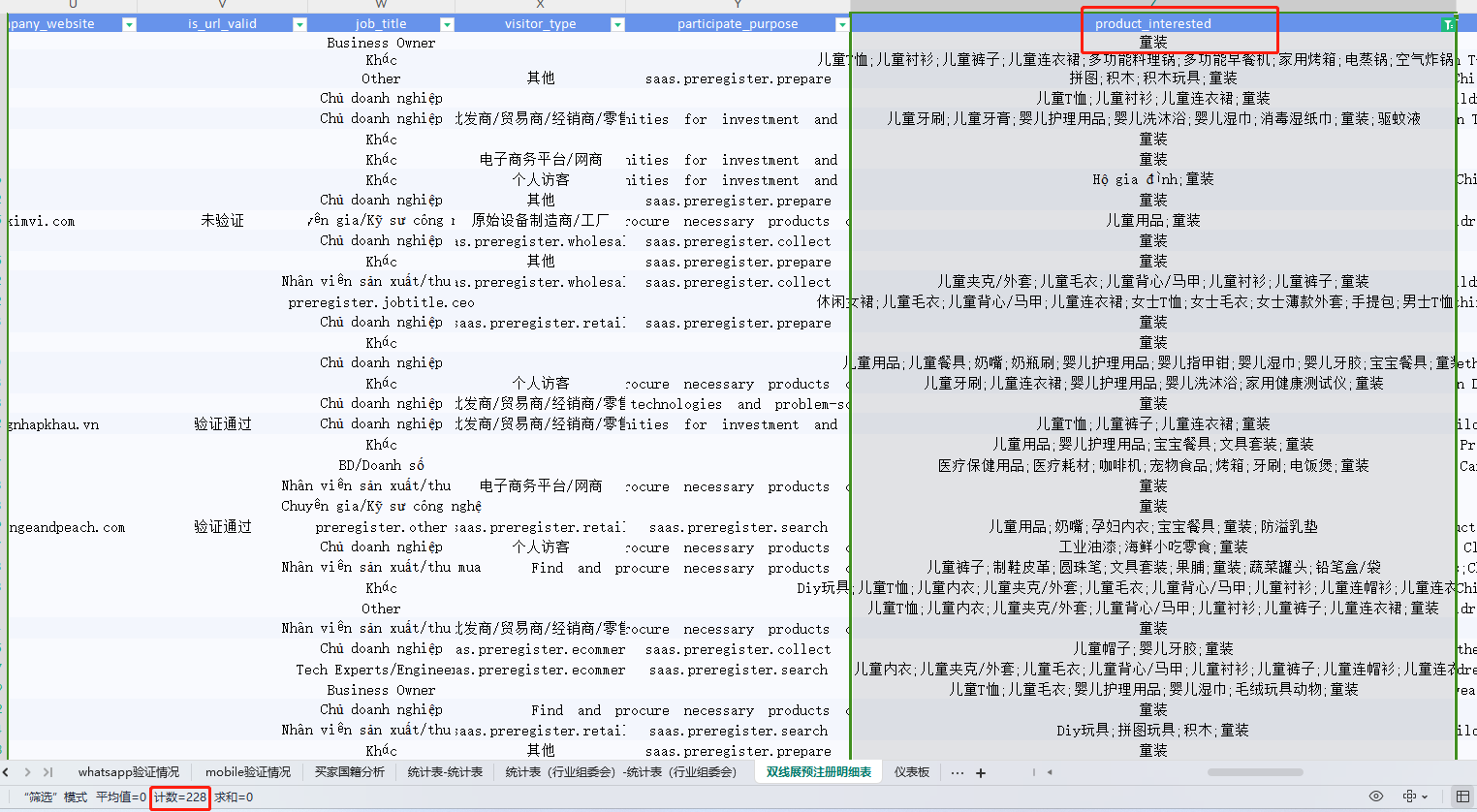Click the horizontal scrollbar thumb
1477x812 pixels.
tap(1255, 772)
